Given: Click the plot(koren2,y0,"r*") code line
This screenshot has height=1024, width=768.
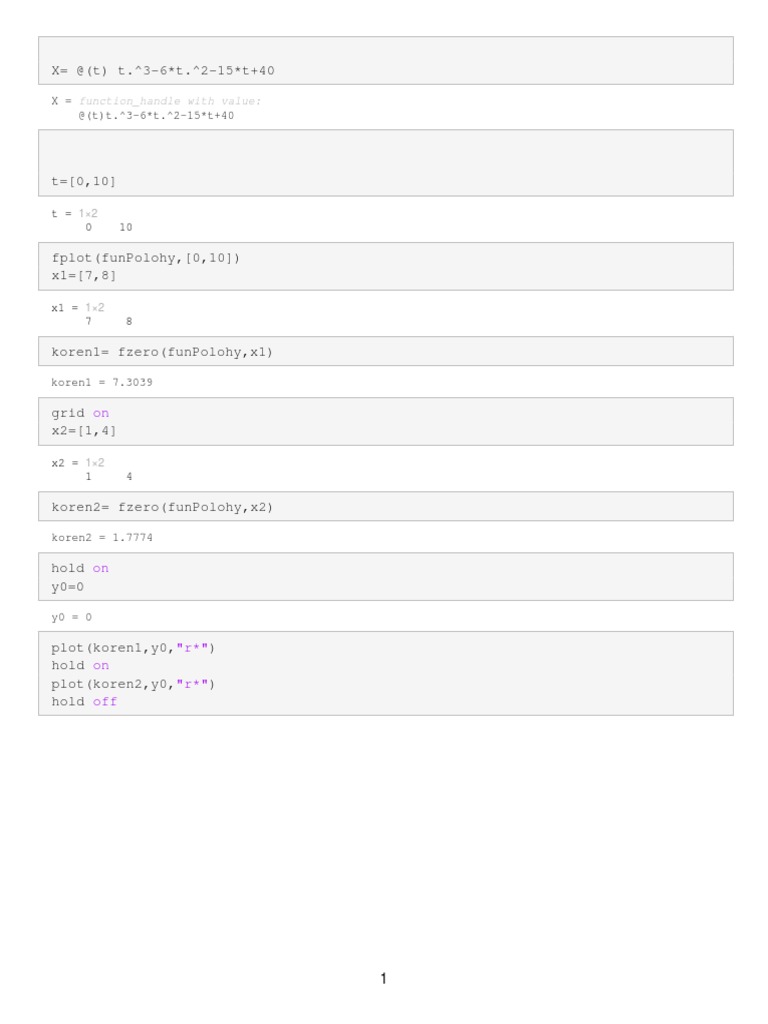Looking at the screenshot, I should point(133,684).
